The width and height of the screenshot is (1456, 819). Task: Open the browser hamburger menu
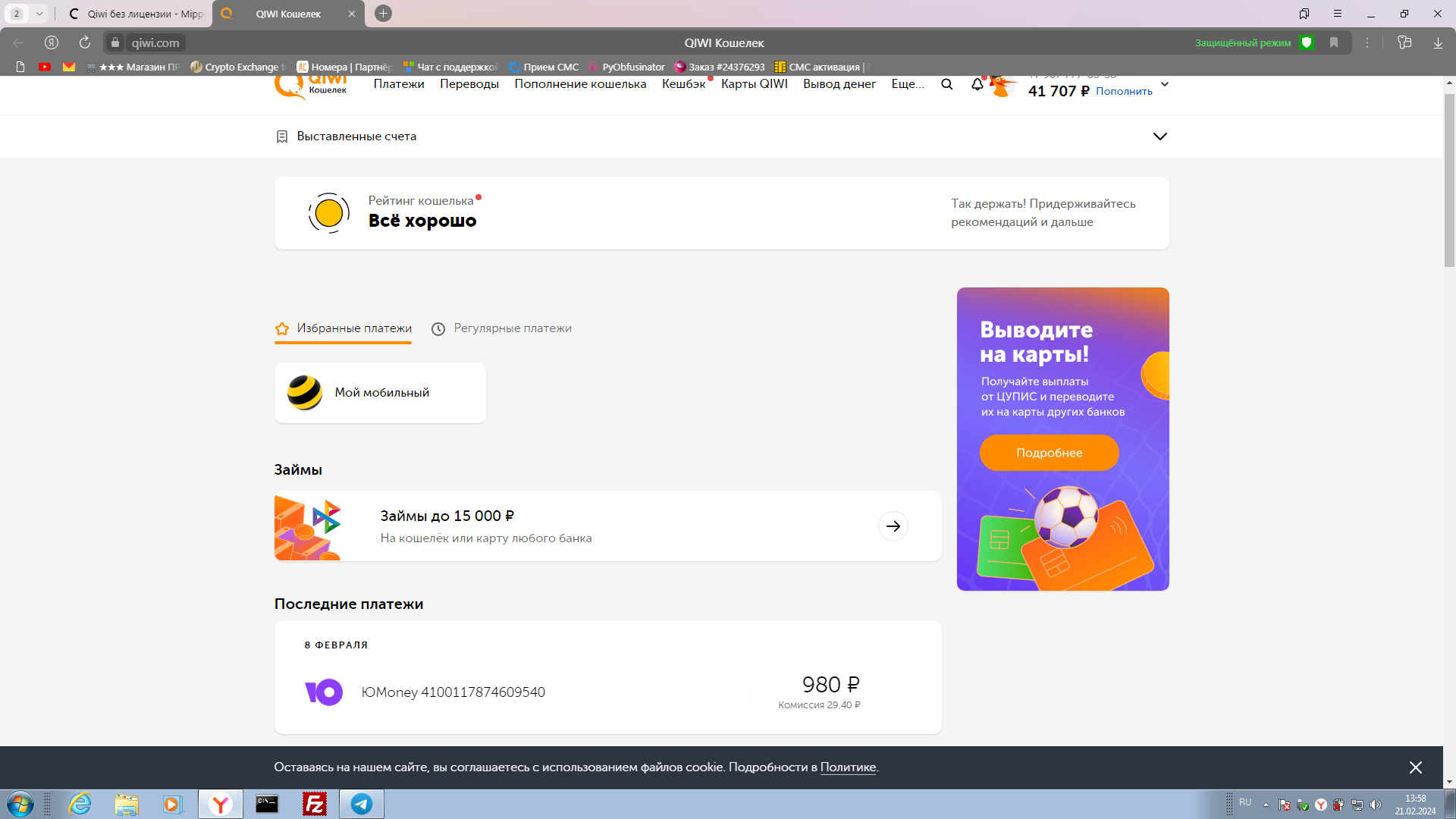click(1338, 14)
